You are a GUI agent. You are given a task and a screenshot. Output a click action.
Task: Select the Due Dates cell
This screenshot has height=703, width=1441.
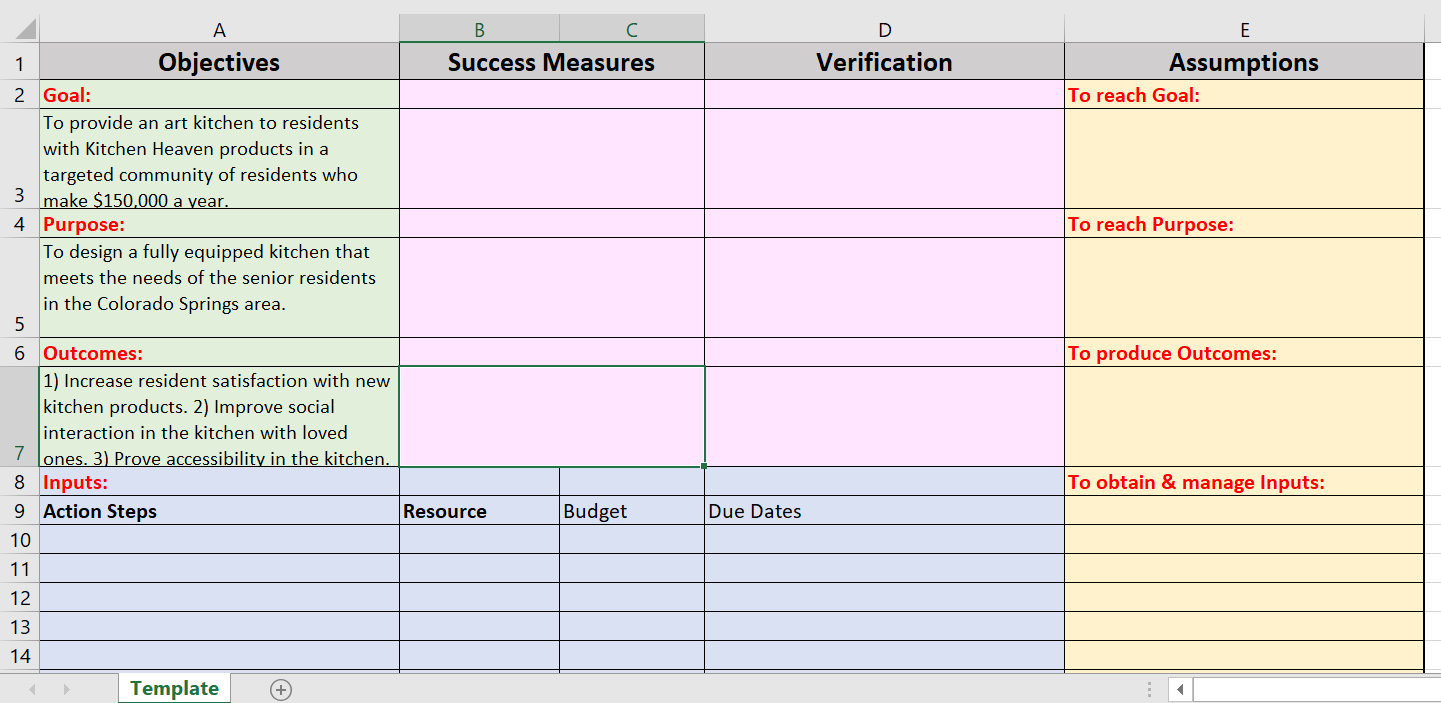click(884, 511)
